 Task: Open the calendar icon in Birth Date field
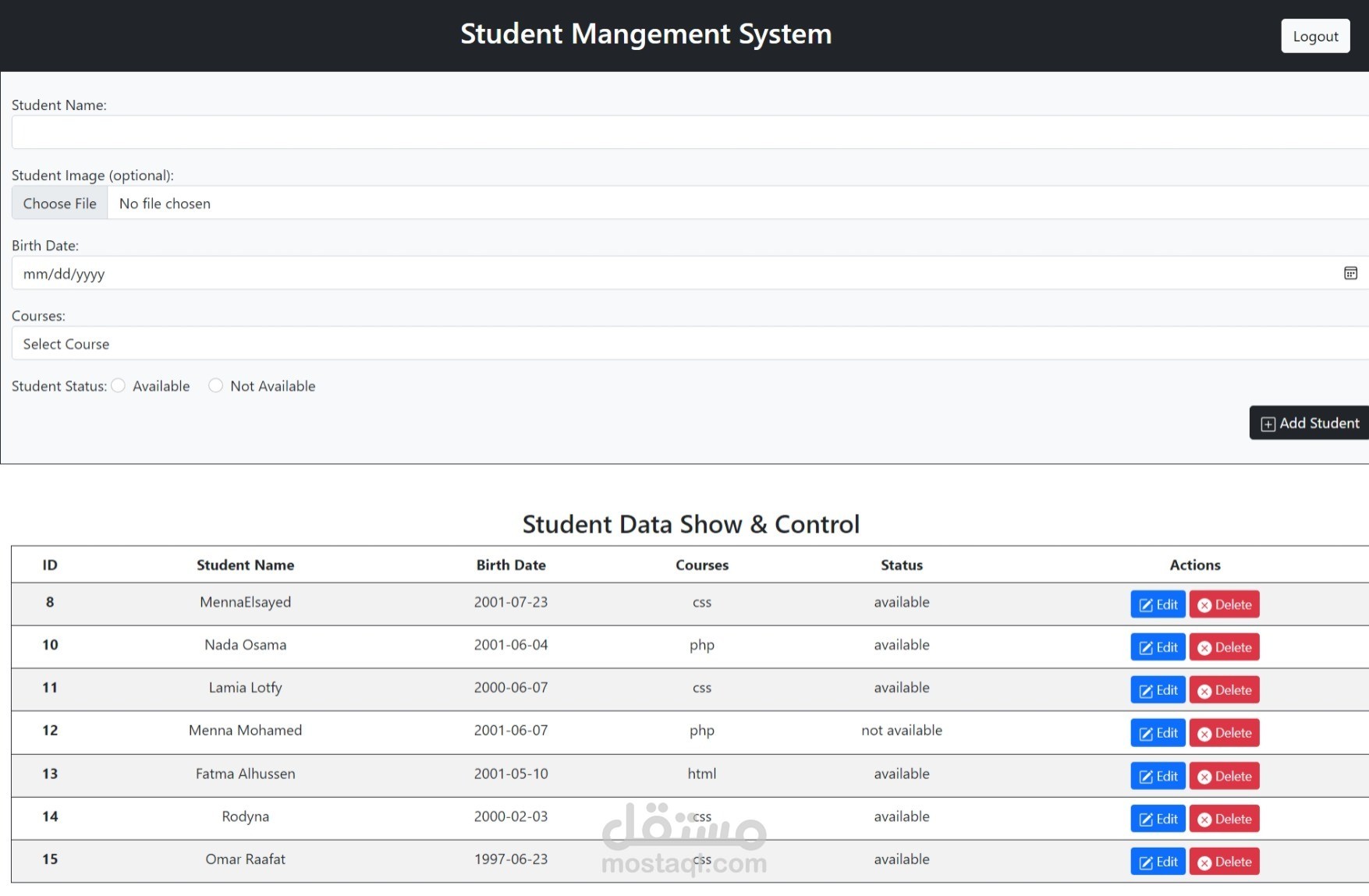click(1350, 273)
